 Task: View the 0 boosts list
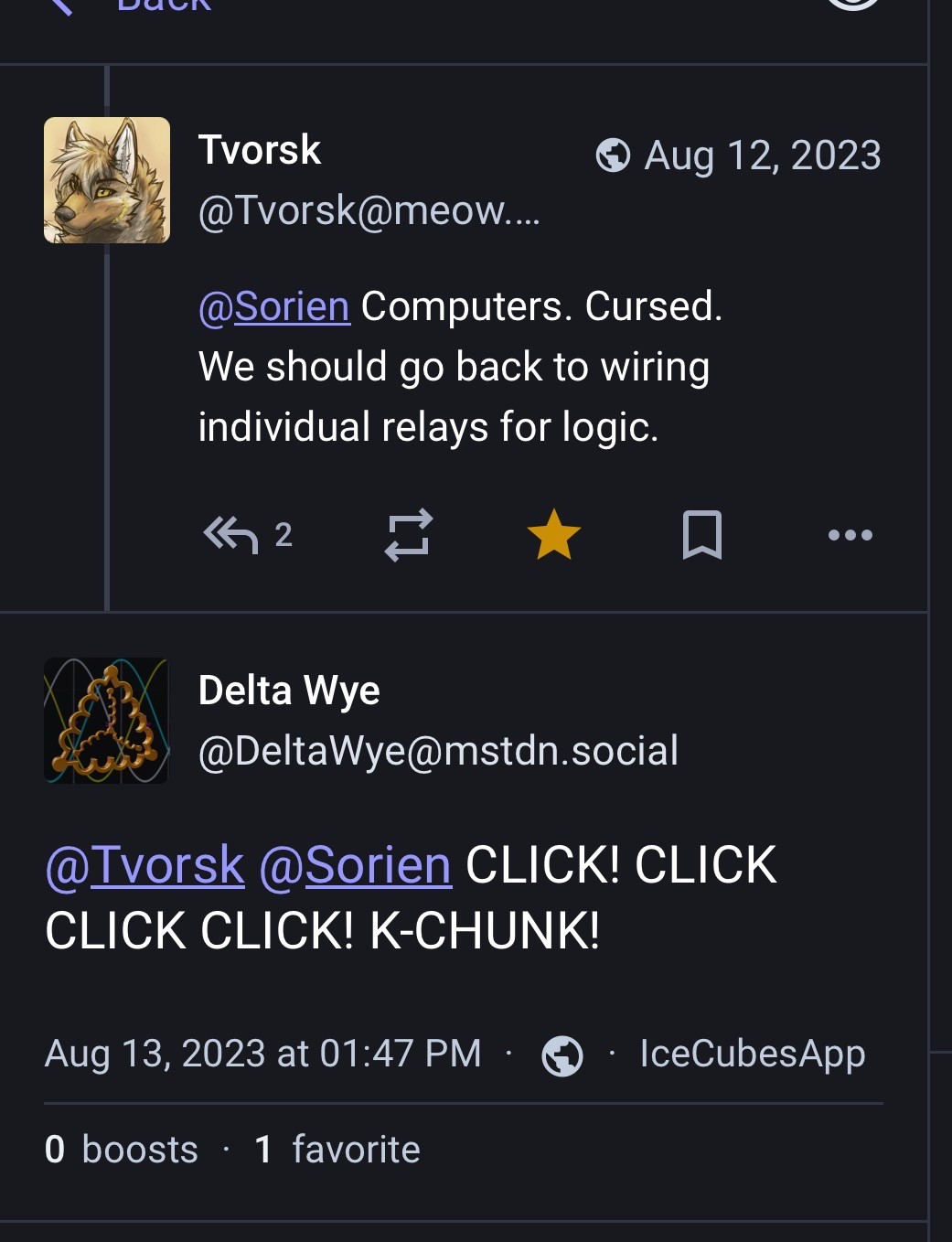(x=122, y=1150)
